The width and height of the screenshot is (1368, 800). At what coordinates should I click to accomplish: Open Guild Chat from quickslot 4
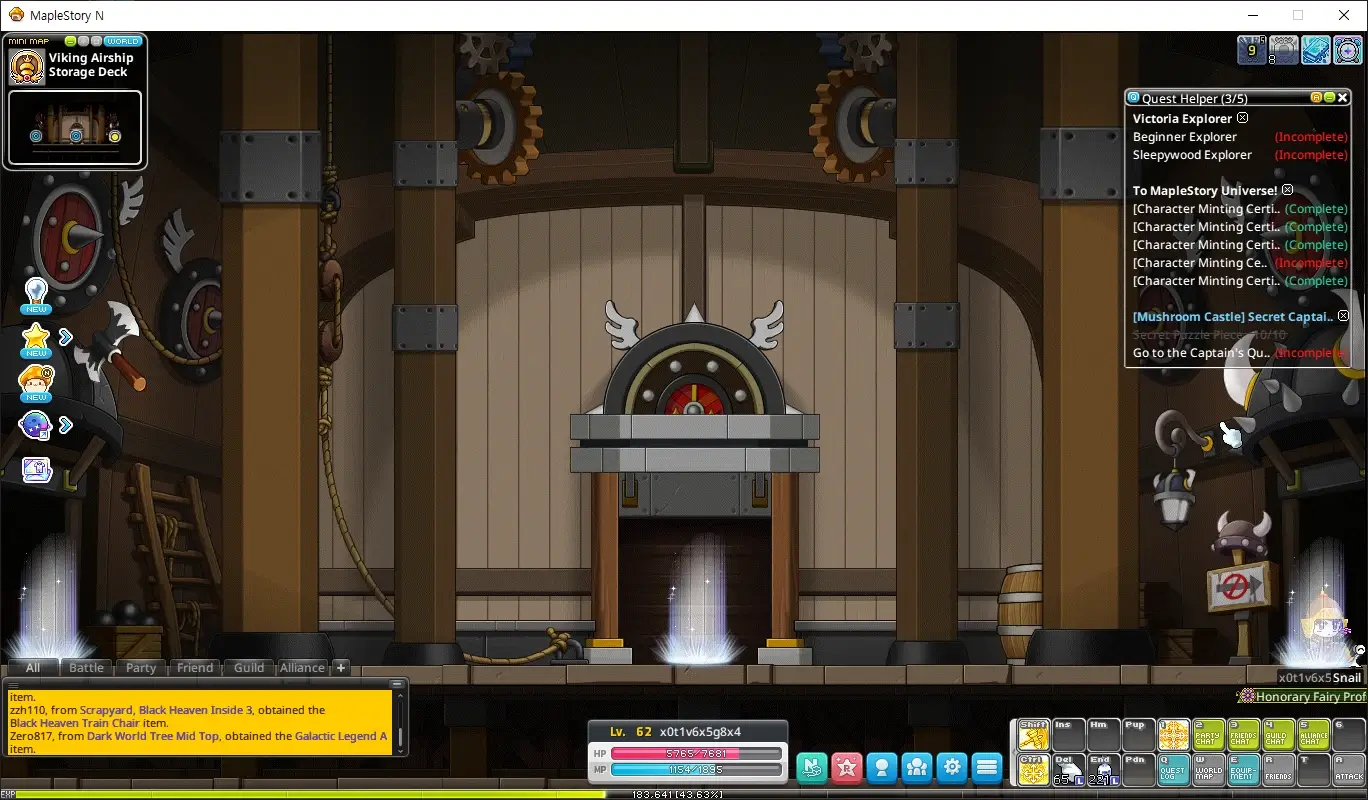pos(1279,735)
